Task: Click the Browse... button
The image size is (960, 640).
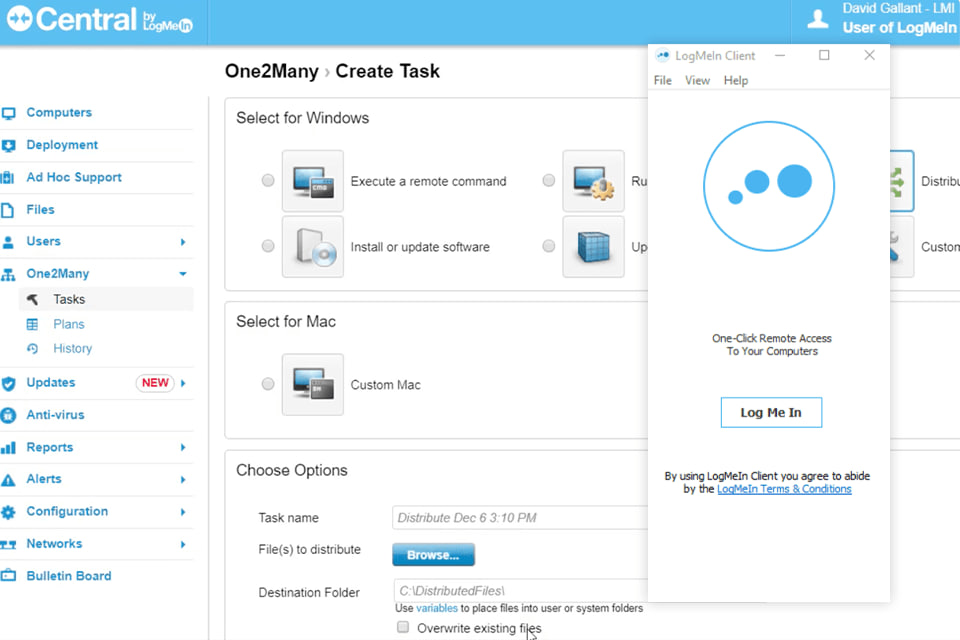Action: click(x=433, y=555)
